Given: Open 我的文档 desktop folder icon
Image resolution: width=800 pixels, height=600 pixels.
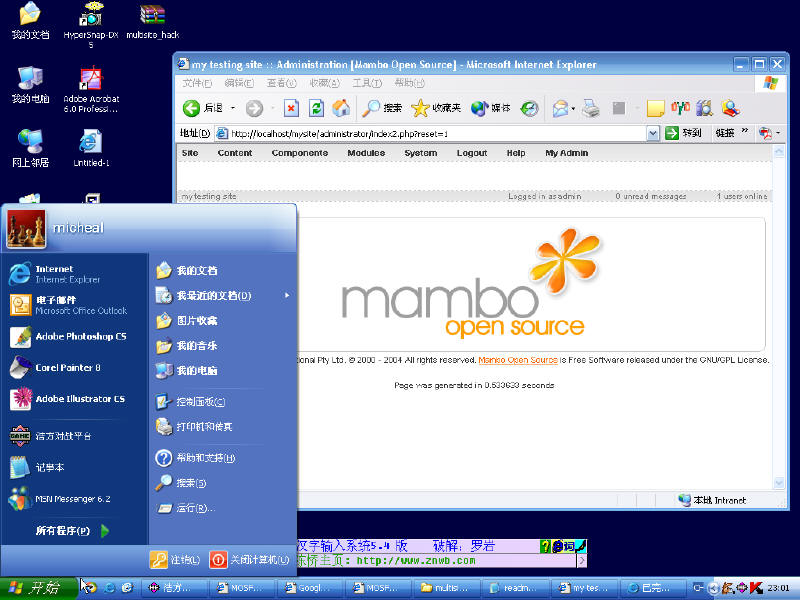Looking at the screenshot, I should [x=30, y=21].
